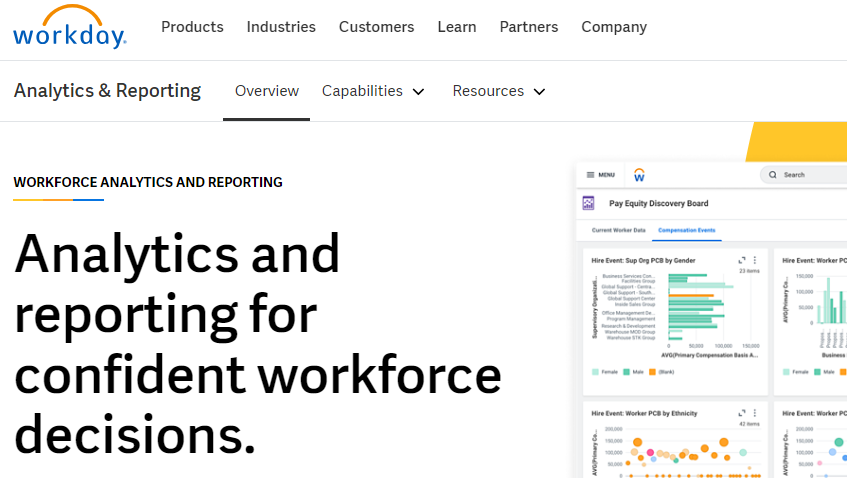Image resolution: width=847 pixels, height=478 pixels.
Task: Open options menu for Worker PCB by Ethnicity
Action: [x=755, y=413]
